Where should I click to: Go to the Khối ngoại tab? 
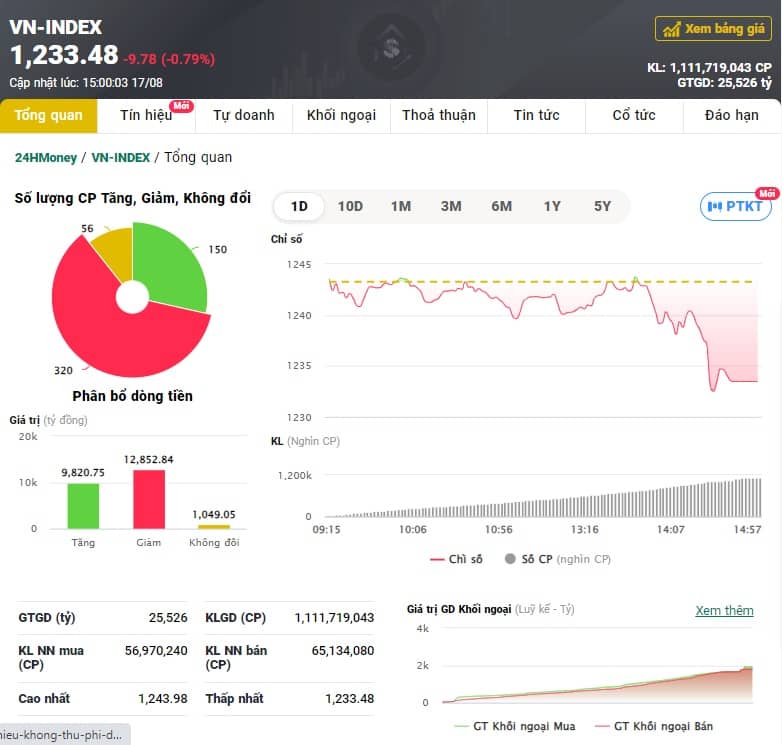(x=342, y=115)
